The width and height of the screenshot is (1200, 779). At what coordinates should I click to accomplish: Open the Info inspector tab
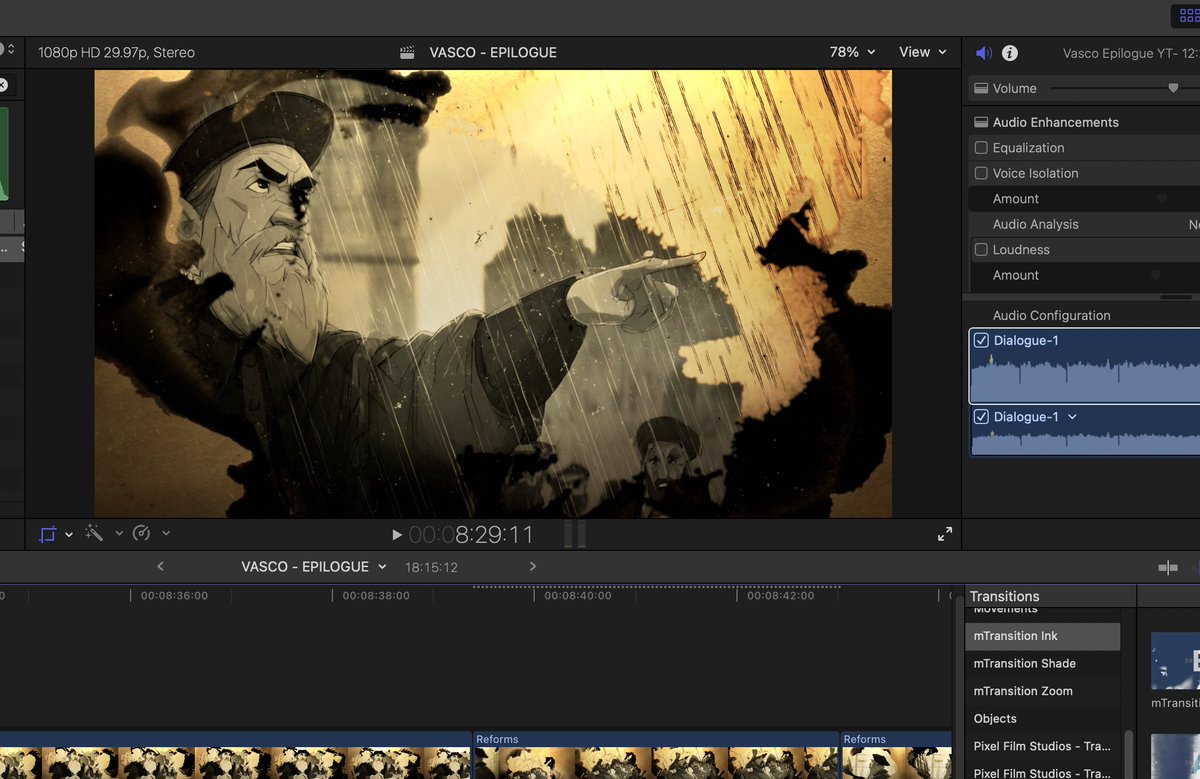1010,53
